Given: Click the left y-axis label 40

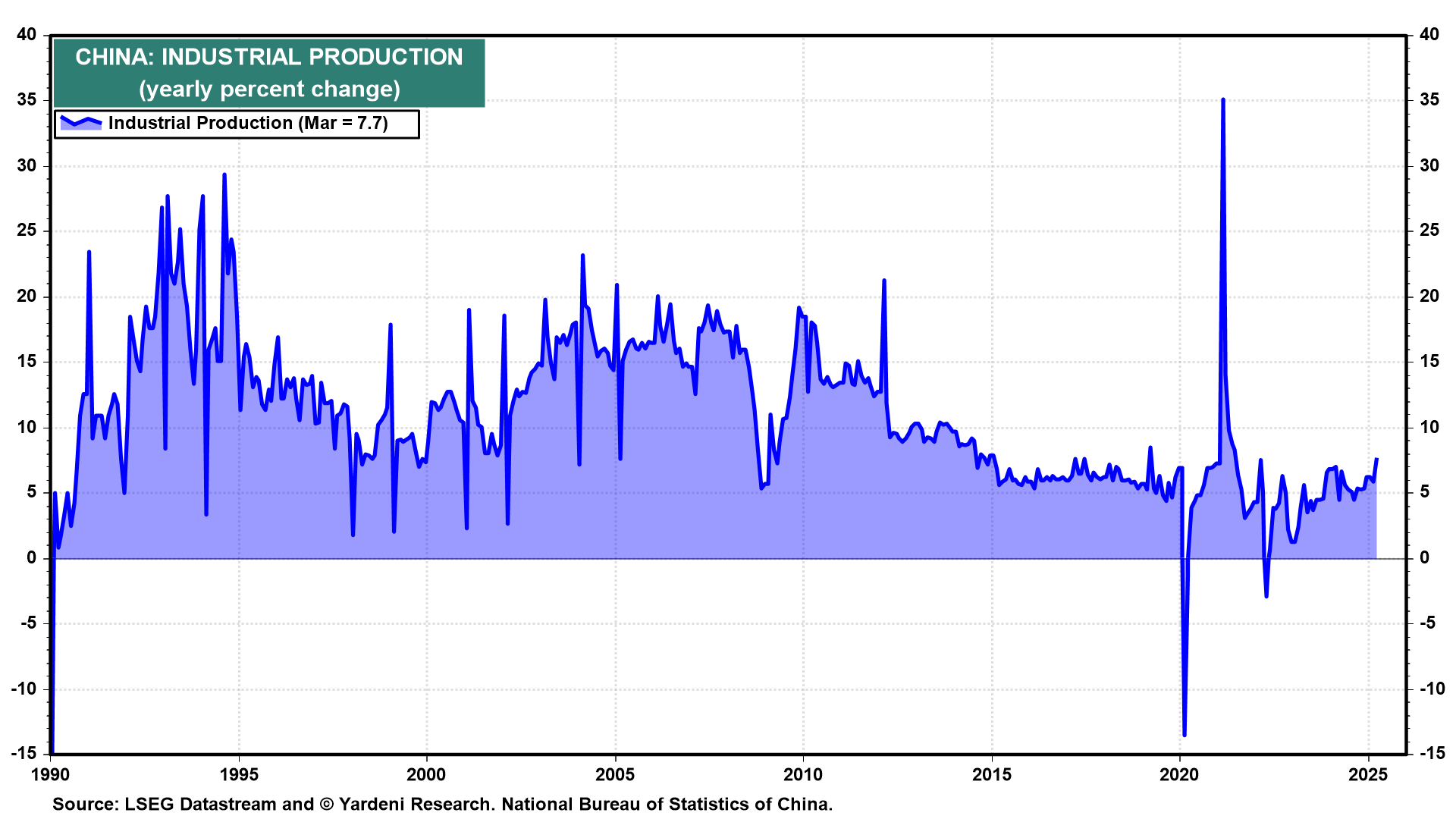Looking at the screenshot, I should 27,34.
